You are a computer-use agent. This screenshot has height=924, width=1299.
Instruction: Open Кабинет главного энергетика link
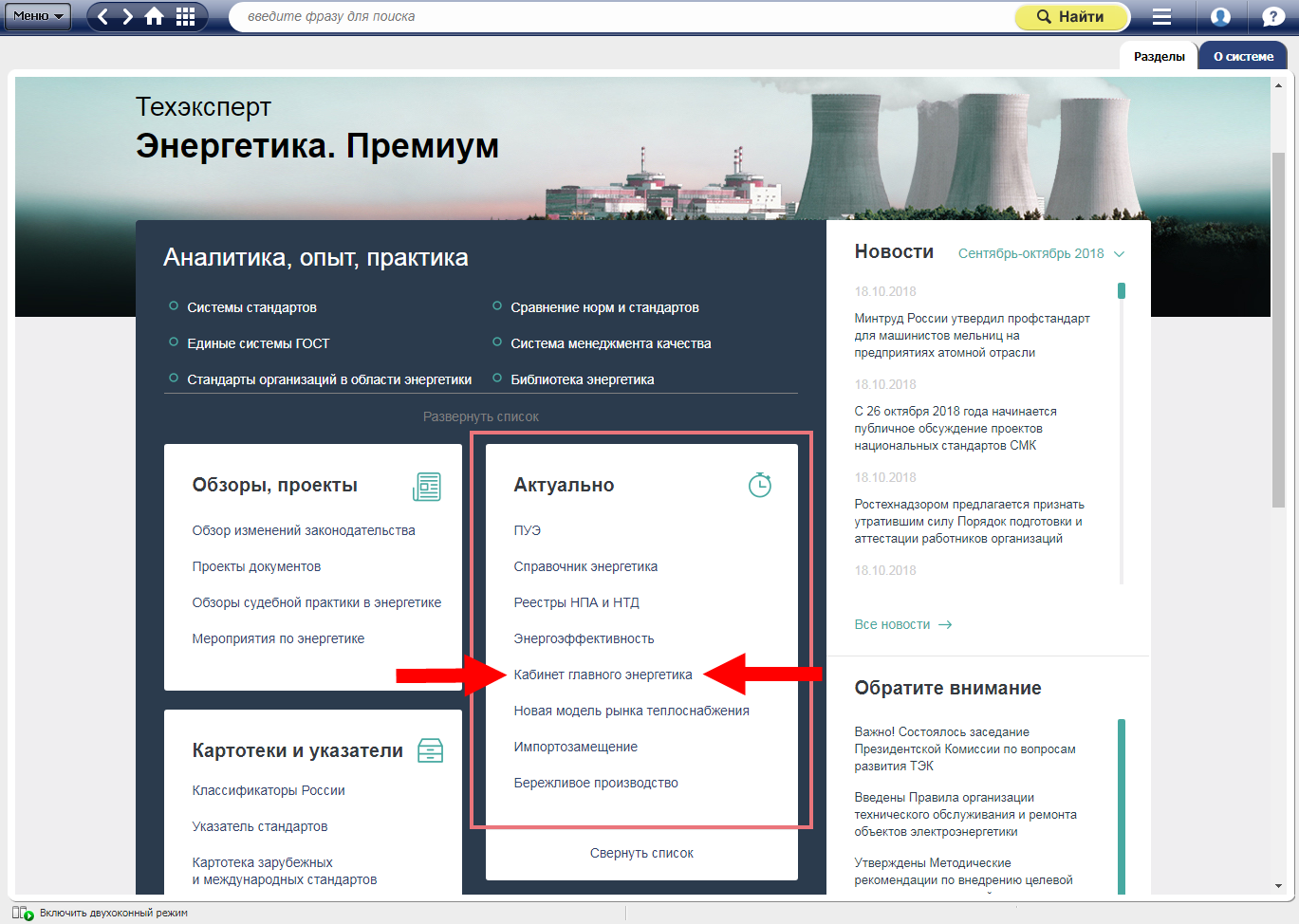click(603, 675)
